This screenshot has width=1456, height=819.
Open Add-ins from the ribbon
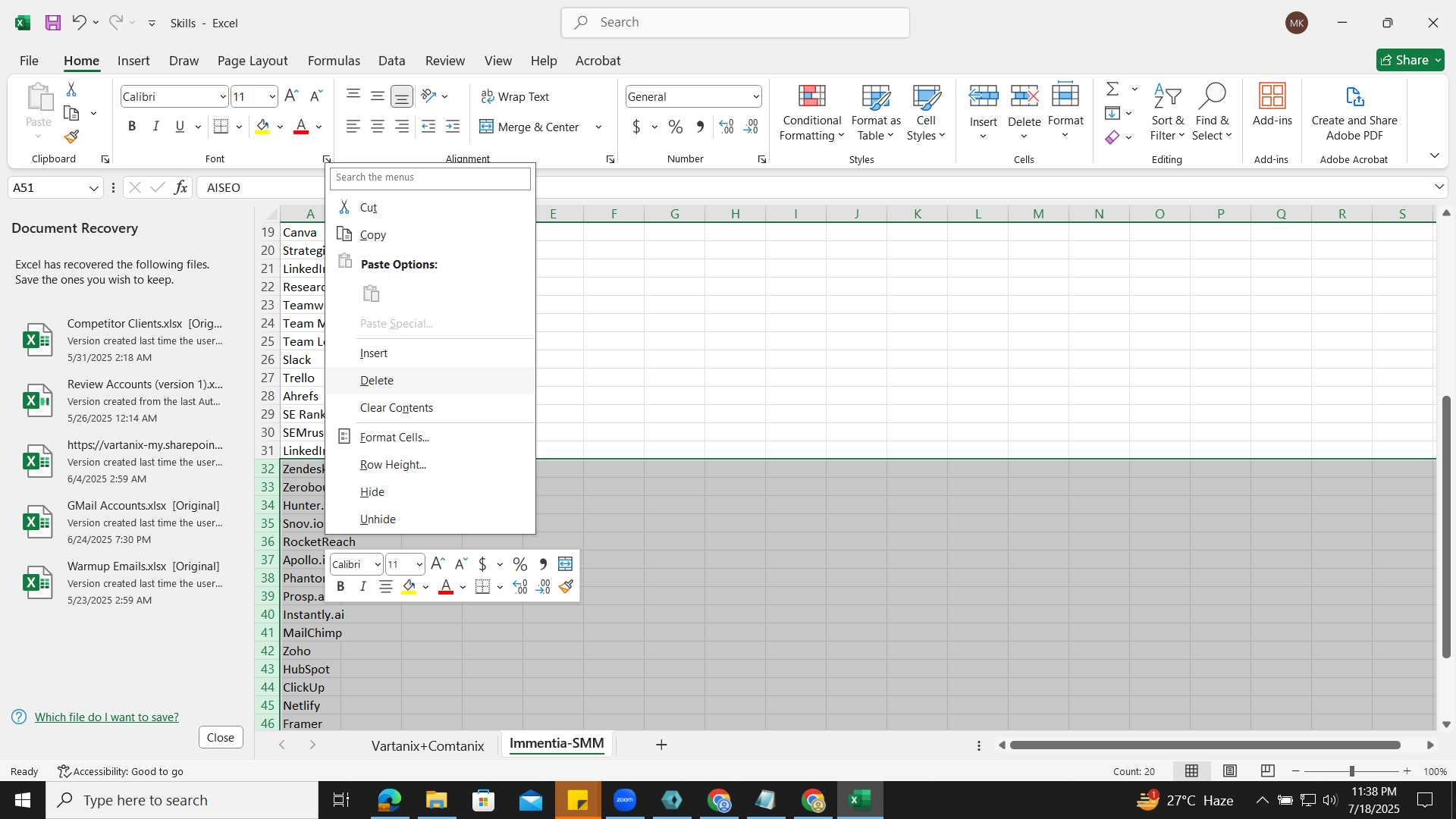coord(1272,105)
